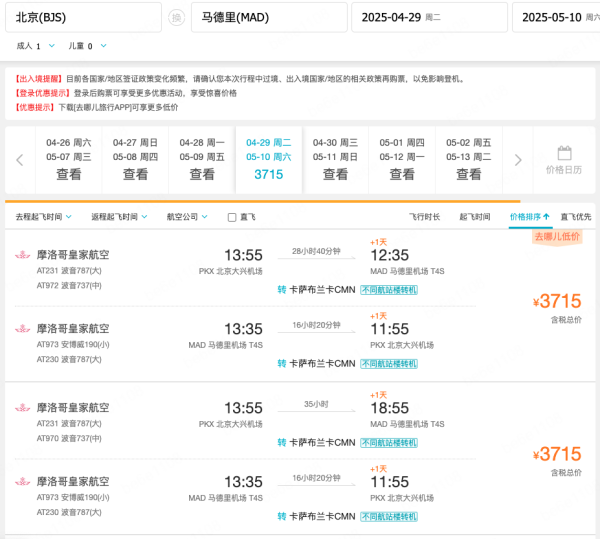This screenshot has height=539, width=600.
Task: Edit destination city 马德里(MAD) field
Action: [x=269, y=18]
